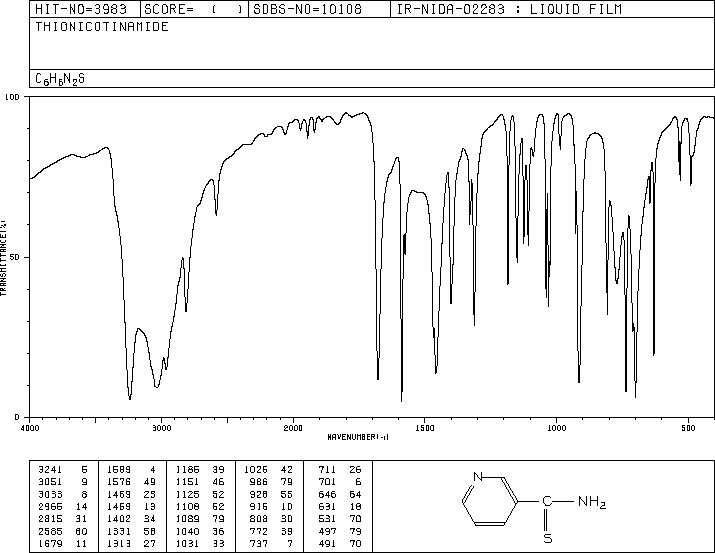Select peak table entry 1689
715x553 pixels.
coord(119,470)
